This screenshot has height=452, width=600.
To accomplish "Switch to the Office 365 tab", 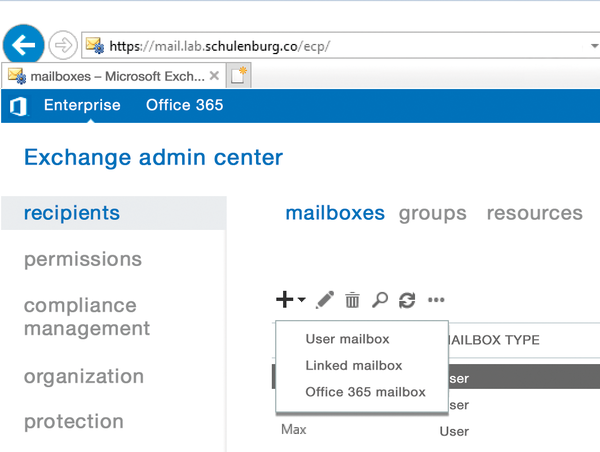I will click(x=184, y=105).
